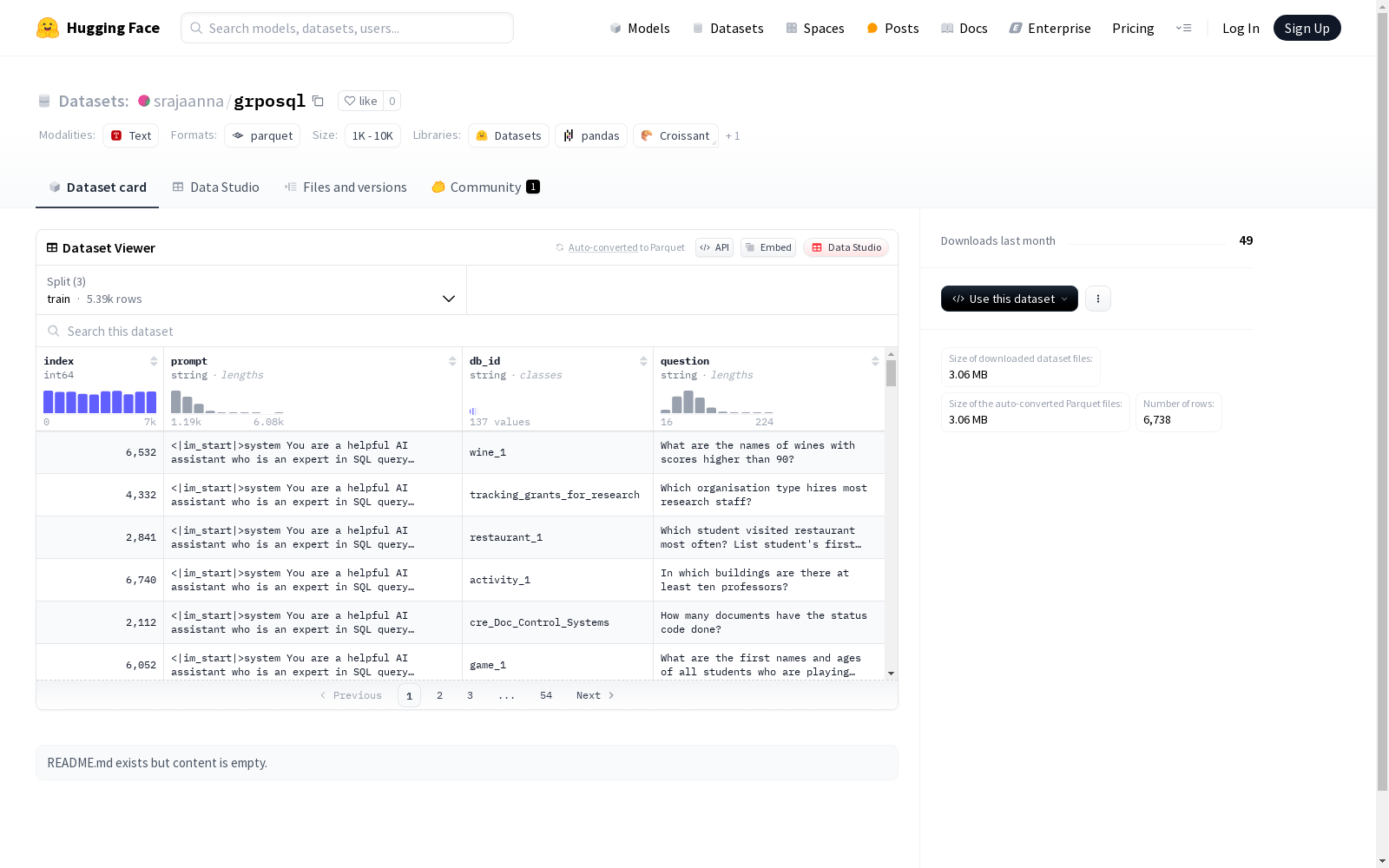The image size is (1389, 868).
Task: Sort the question column
Action: coord(875,361)
